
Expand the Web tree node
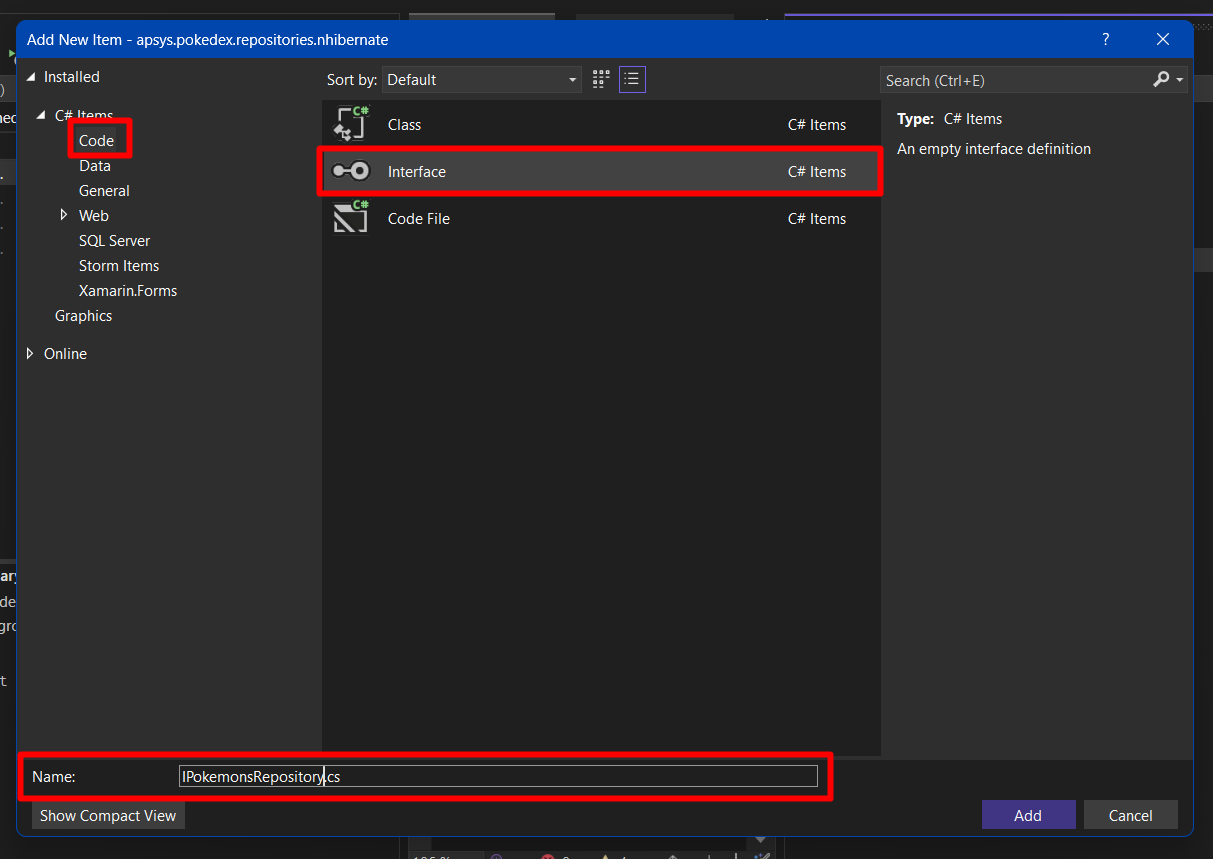click(64, 215)
